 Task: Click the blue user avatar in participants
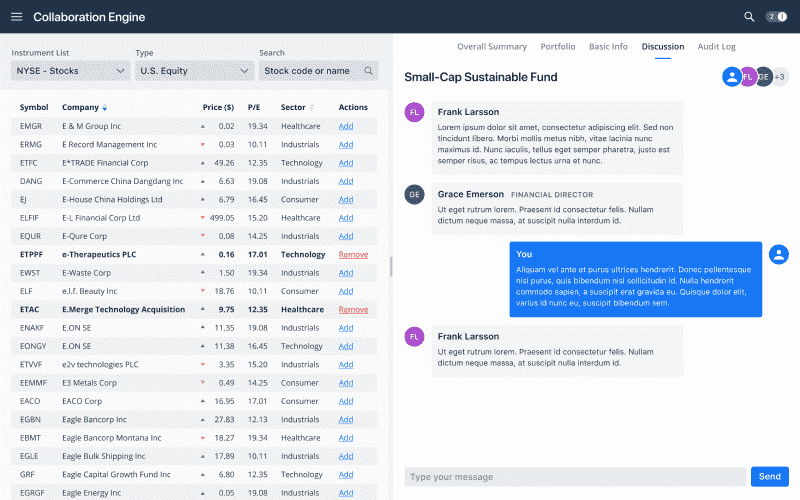732,77
